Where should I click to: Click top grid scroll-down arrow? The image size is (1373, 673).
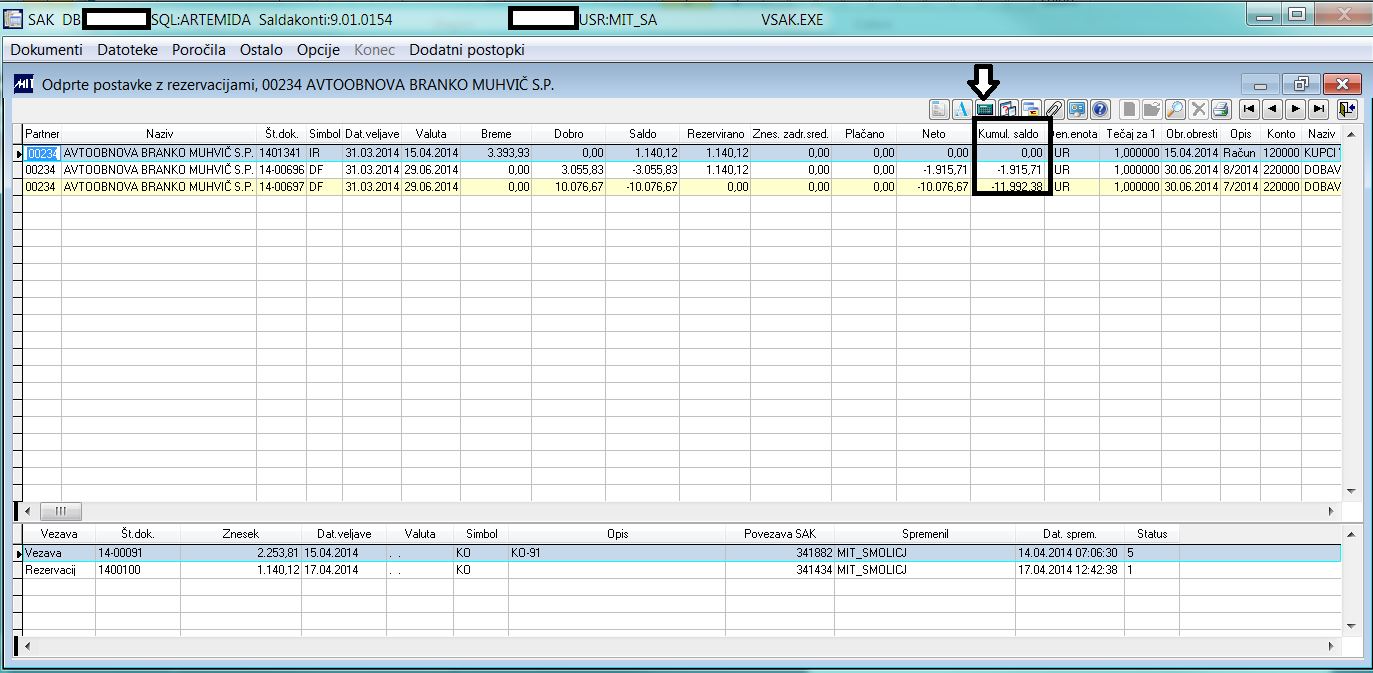pyautogui.click(x=1351, y=491)
